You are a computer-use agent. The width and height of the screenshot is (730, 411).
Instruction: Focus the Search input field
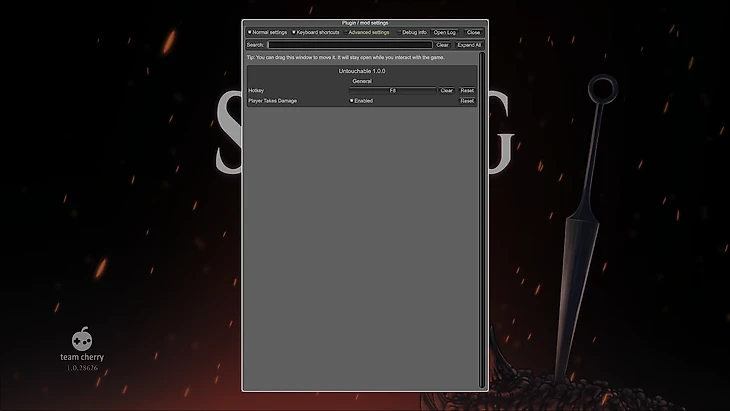point(348,45)
